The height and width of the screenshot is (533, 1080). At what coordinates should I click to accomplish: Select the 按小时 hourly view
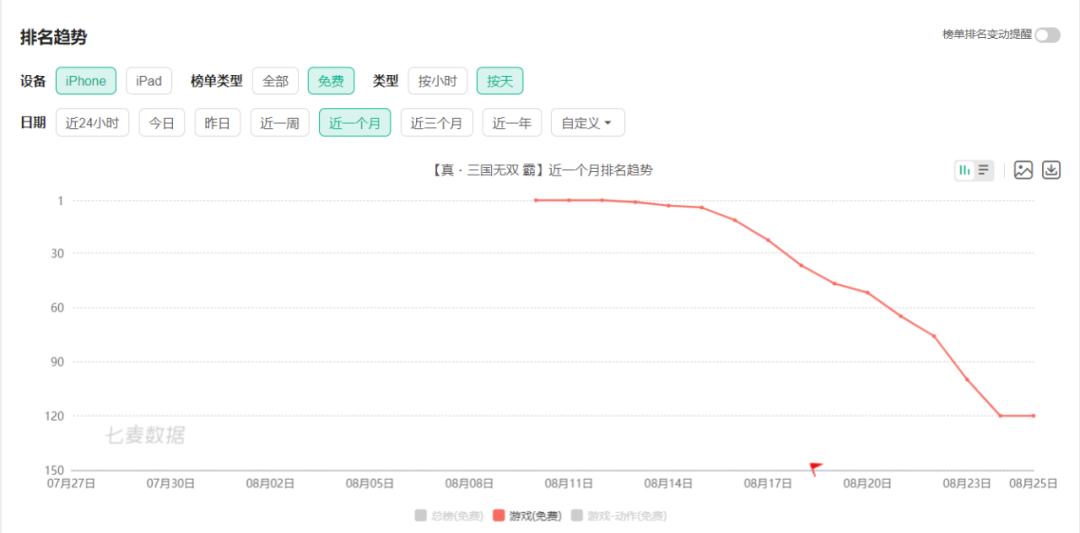pyautogui.click(x=437, y=81)
